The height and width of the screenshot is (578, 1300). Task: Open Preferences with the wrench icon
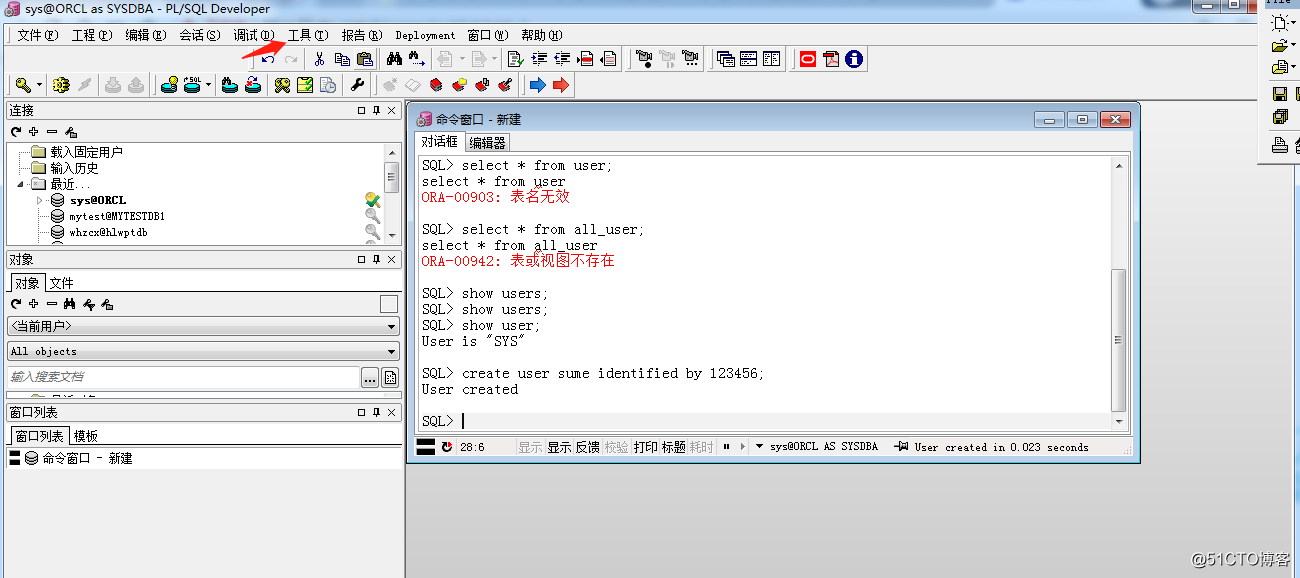[x=357, y=85]
